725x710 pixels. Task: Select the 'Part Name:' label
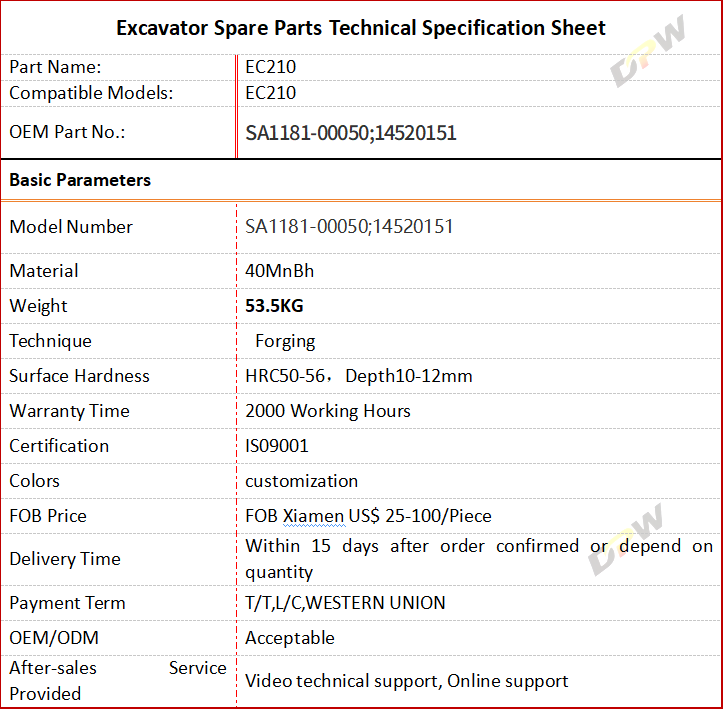55,67
